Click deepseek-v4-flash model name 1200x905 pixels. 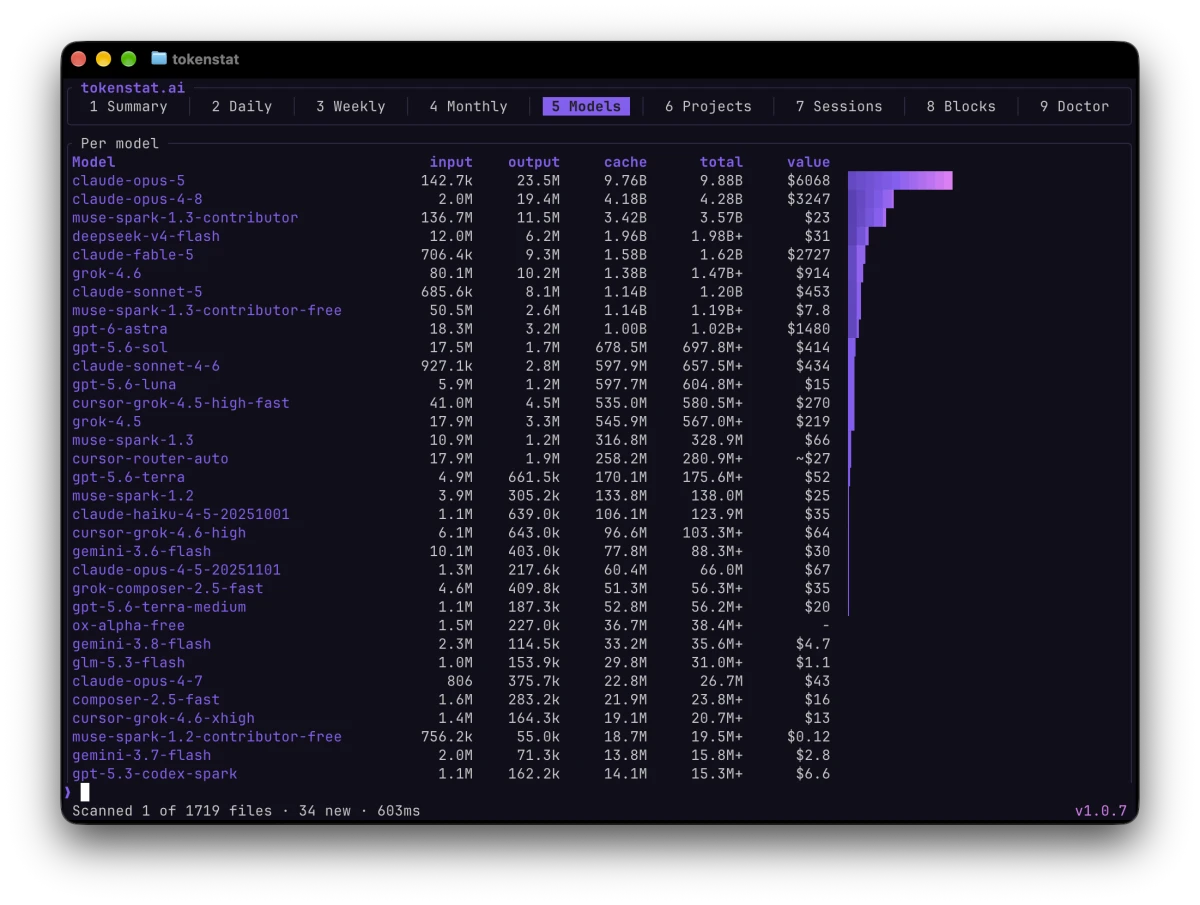point(146,236)
